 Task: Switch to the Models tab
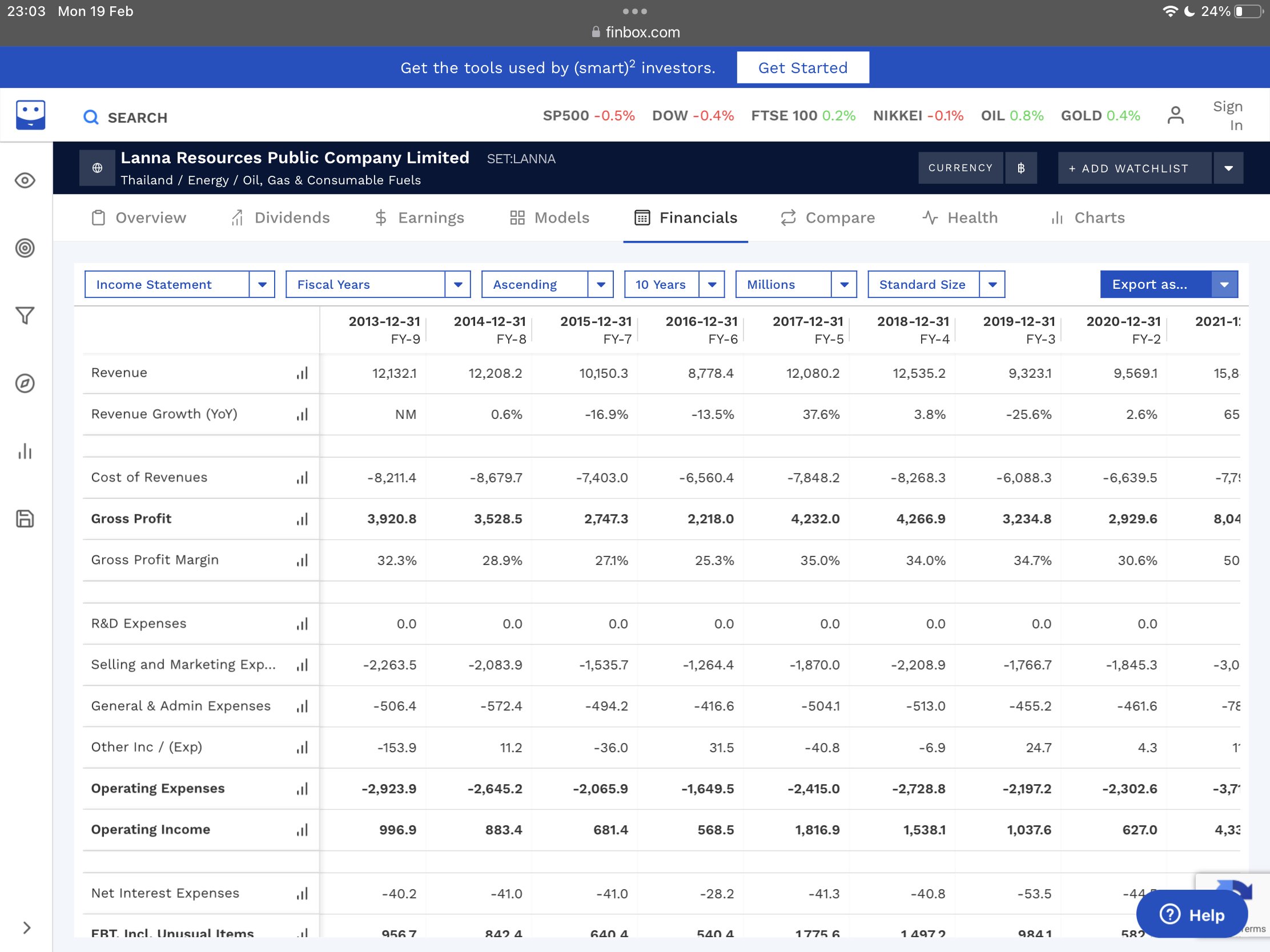(x=549, y=217)
